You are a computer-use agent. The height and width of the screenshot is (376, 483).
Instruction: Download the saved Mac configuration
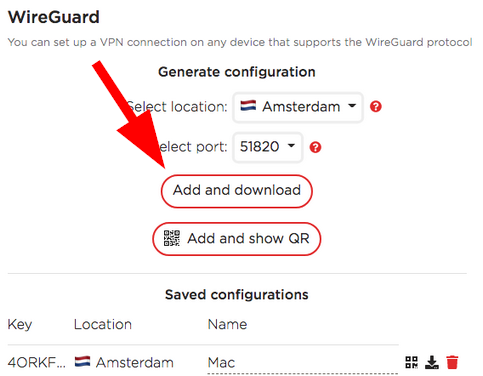[432, 362]
